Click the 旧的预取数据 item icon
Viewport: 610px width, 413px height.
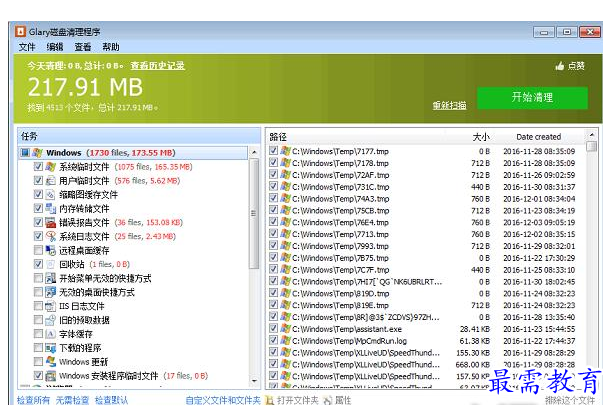point(51,320)
